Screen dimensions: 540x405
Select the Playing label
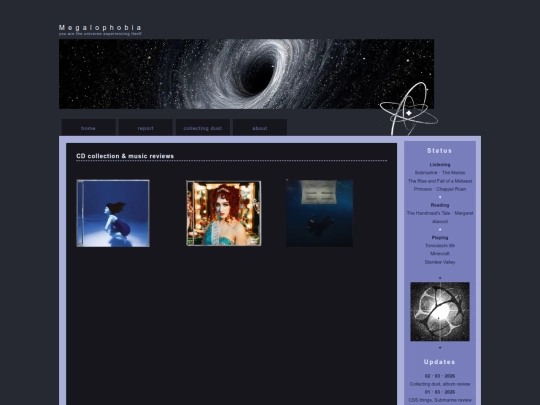(x=440, y=238)
